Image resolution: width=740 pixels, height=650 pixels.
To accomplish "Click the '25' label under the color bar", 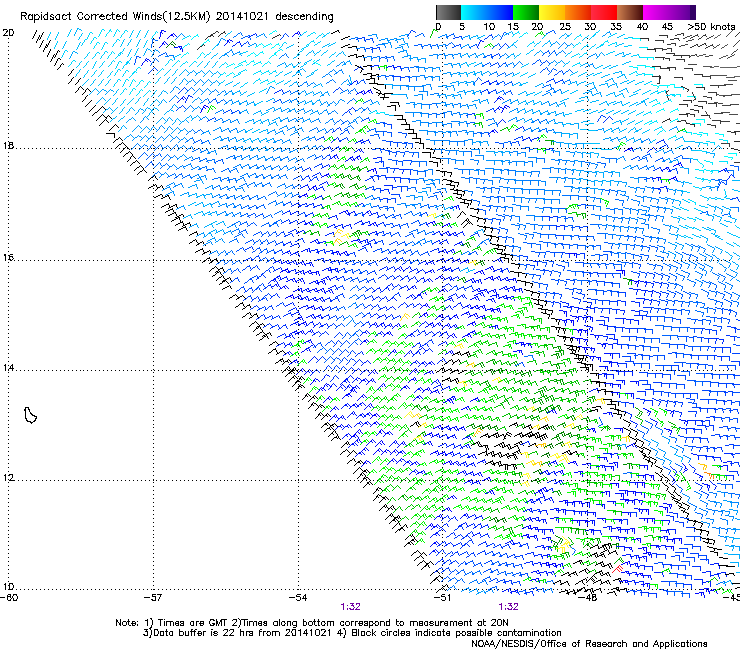I will 565,26.
